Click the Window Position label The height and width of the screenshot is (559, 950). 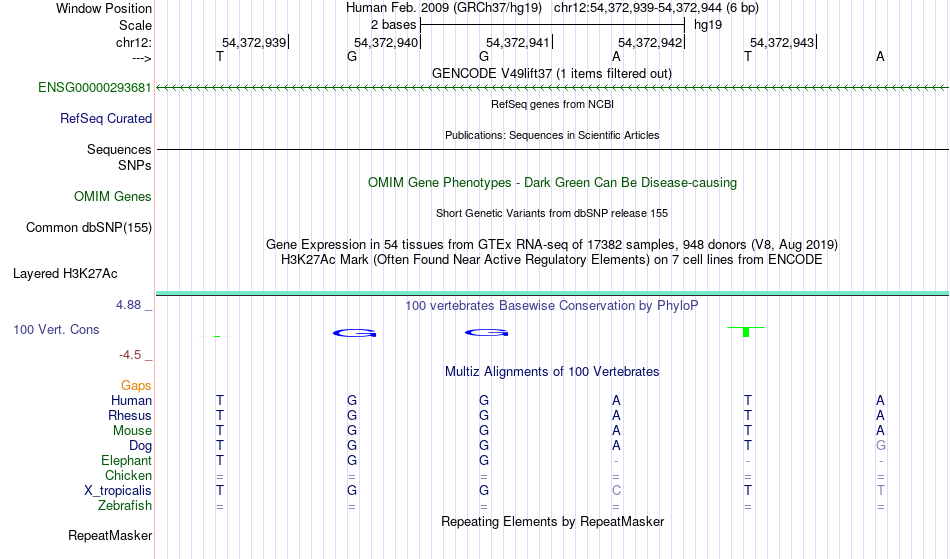pyautogui.click(x=104, y=8)
